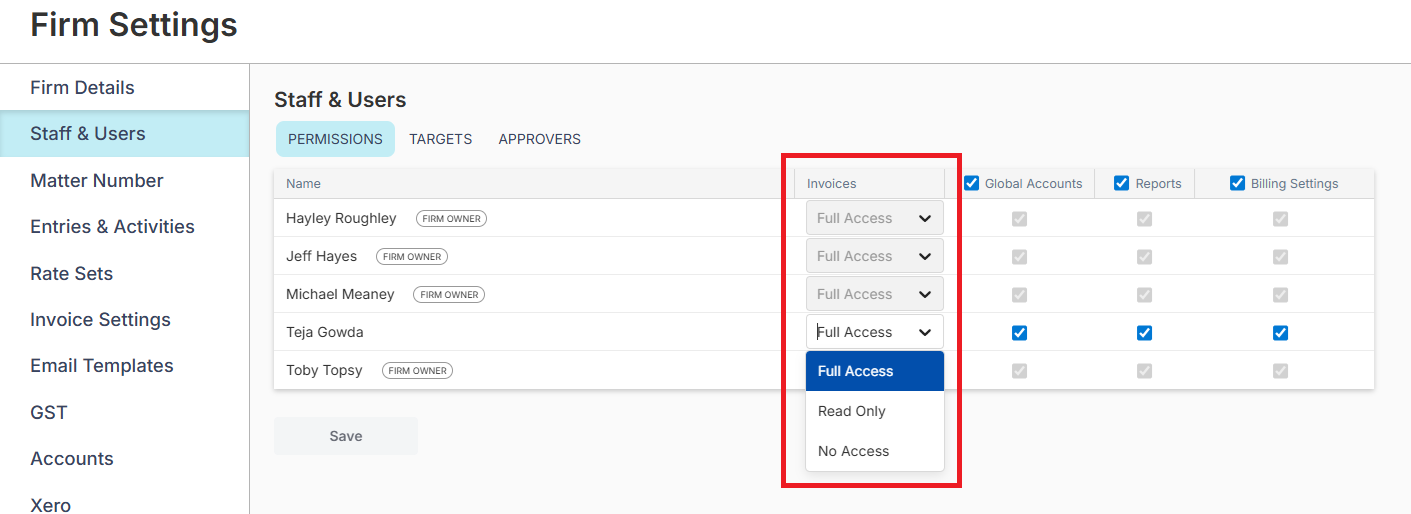
Task: Click Email Templates in the sidebar
Action: click(x=101, y=366)
